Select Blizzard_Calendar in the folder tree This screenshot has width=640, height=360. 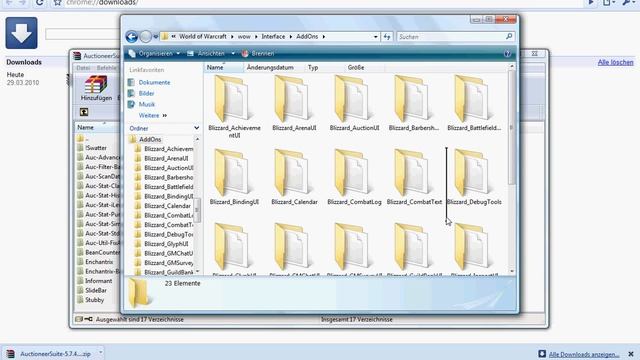click(167, 206)
